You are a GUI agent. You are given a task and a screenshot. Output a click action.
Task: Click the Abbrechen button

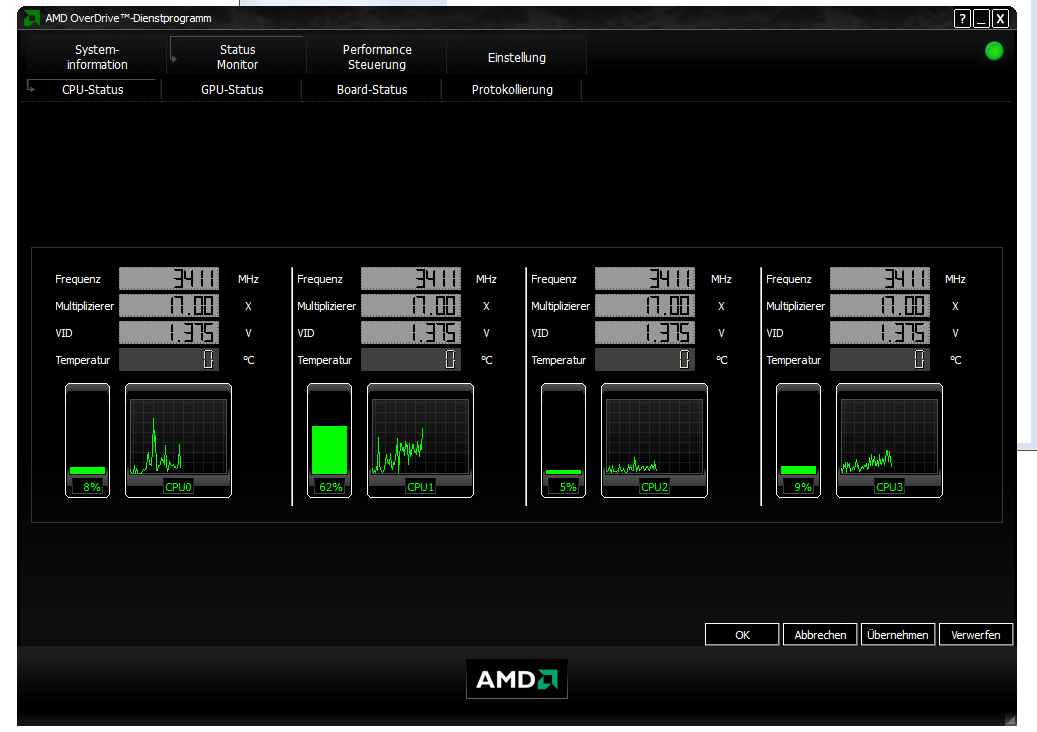820,635
